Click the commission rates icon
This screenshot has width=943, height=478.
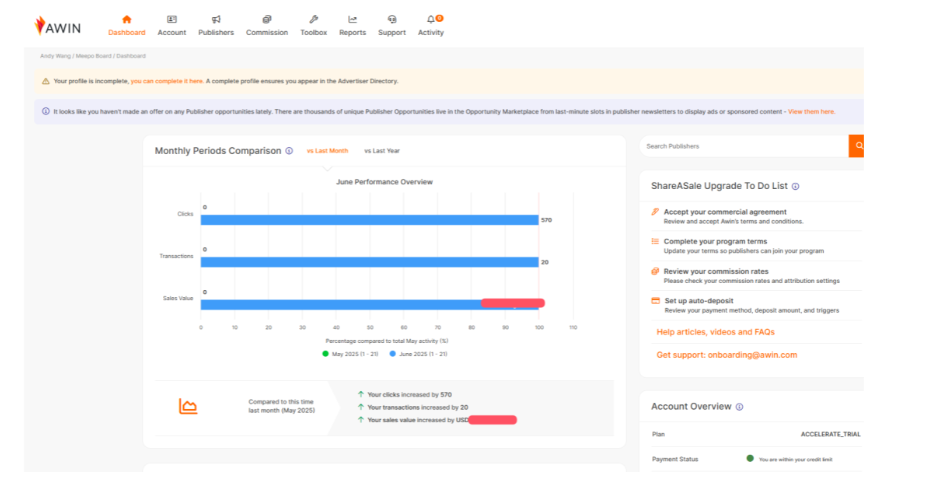click(x=655, y=271)
